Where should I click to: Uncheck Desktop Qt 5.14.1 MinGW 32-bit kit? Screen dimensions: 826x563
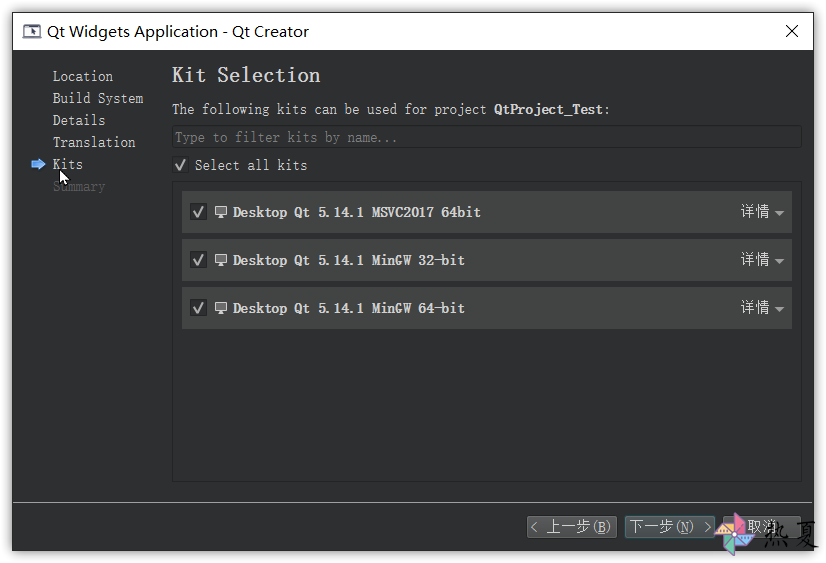pyautogui.click(x=198, y=260)
